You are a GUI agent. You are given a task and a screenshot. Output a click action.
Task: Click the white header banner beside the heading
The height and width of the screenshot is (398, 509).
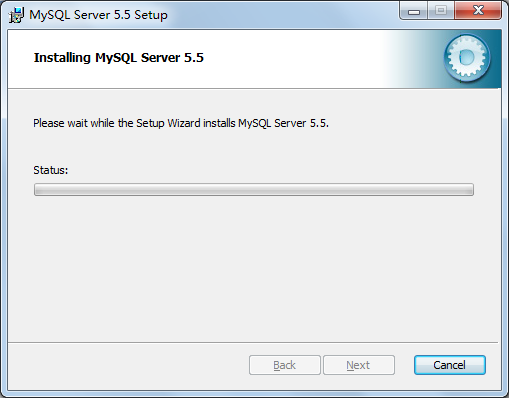(x=293, y=58)
